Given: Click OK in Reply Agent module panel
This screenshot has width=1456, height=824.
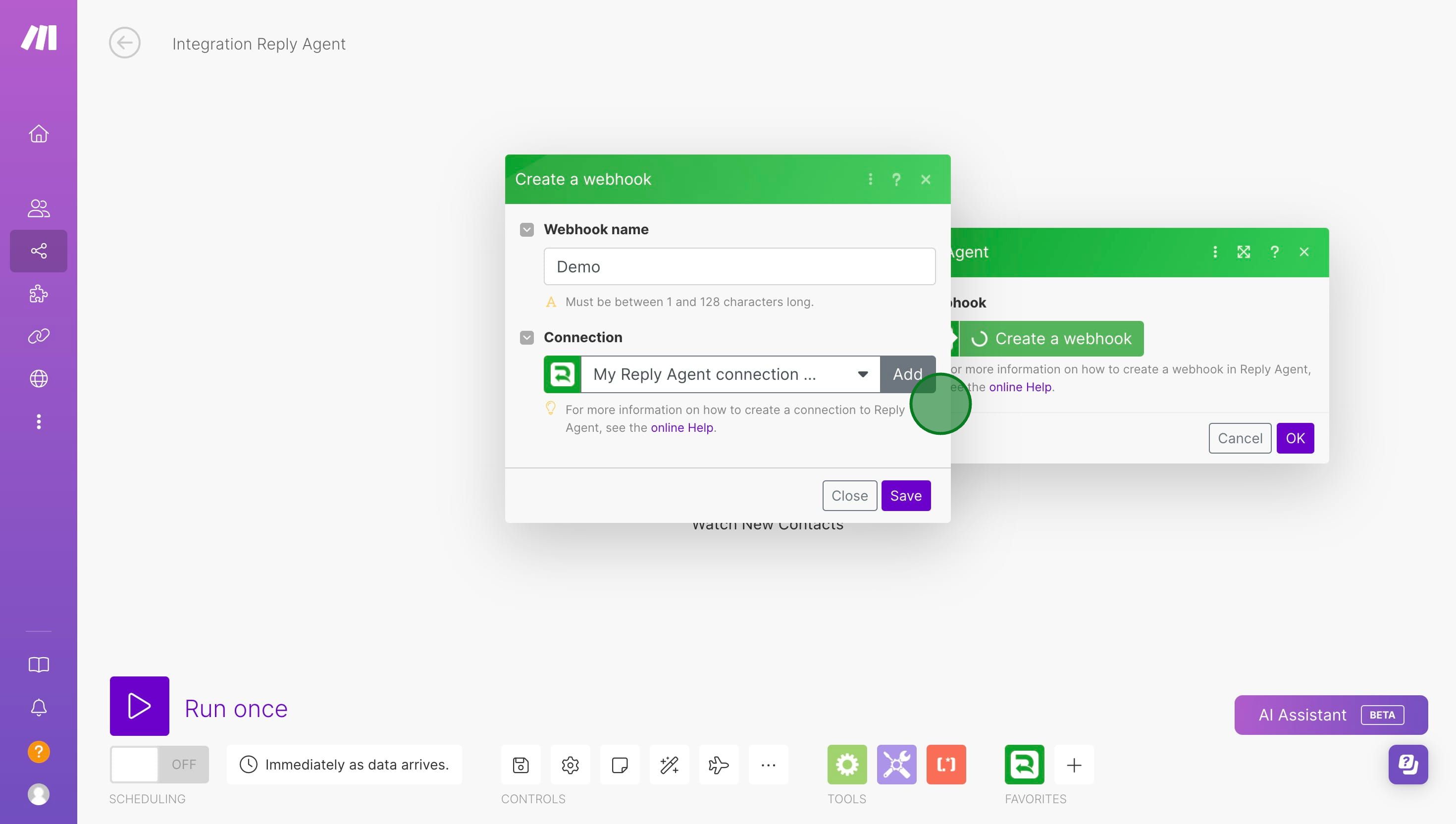Looking at the screenshot, I should (1295, 438).
